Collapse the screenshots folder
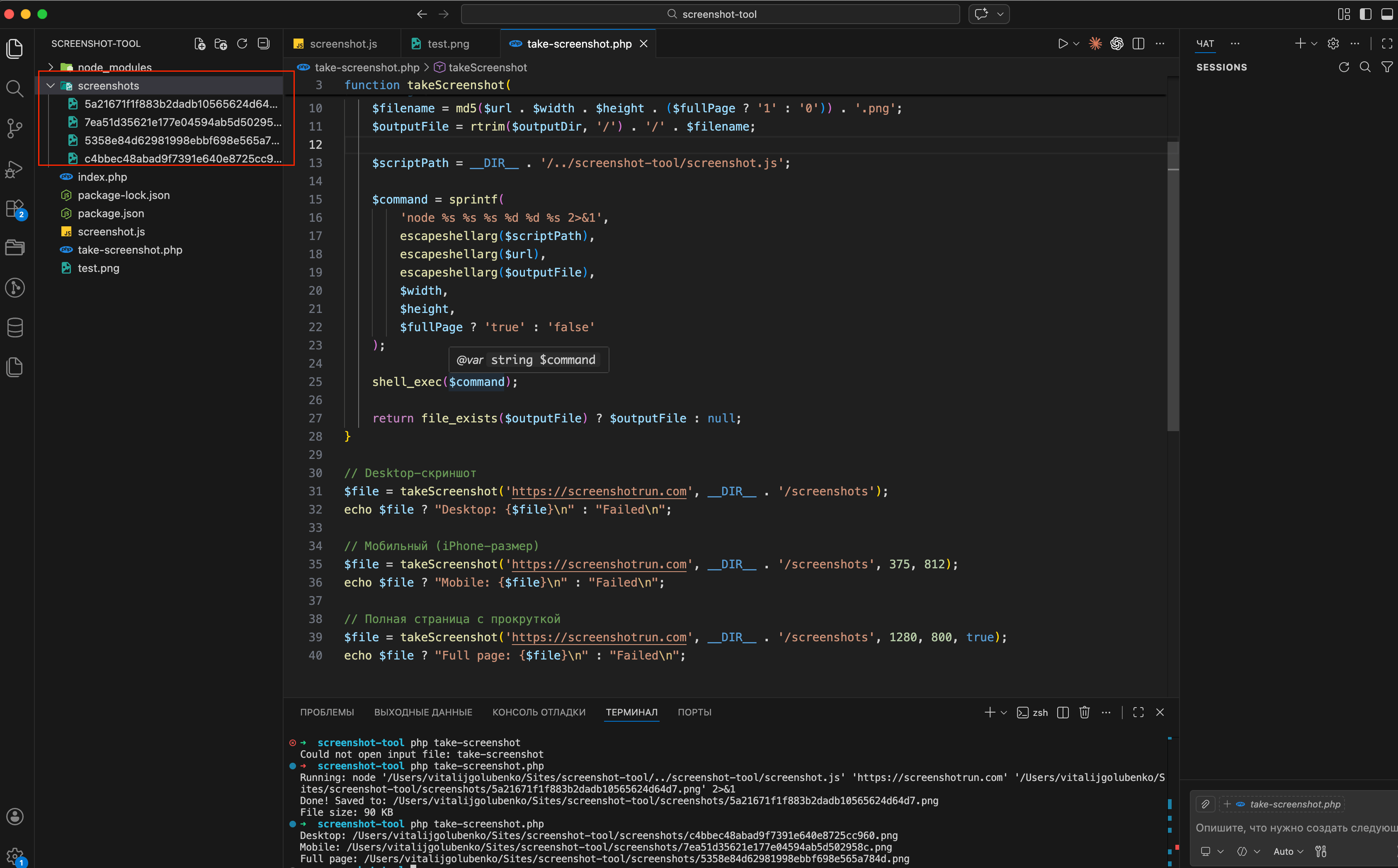The image size is (1398, 868). 51,85
